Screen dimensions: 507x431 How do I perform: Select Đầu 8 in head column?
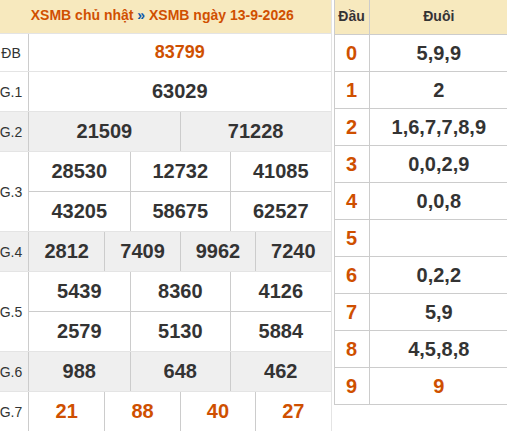pos(351,349)
